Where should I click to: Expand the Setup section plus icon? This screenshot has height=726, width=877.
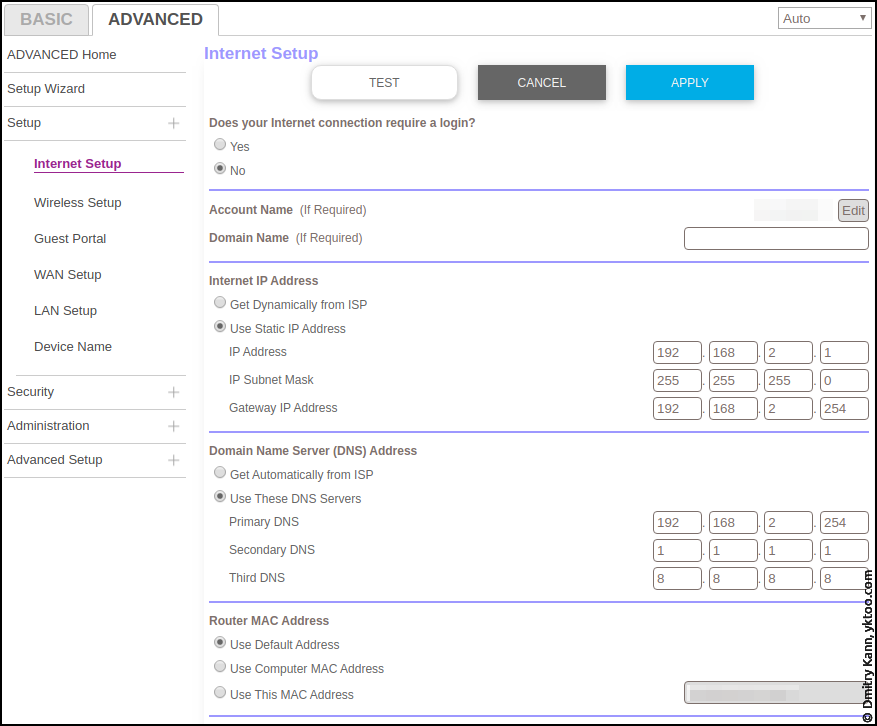click(x=174, y=123)
